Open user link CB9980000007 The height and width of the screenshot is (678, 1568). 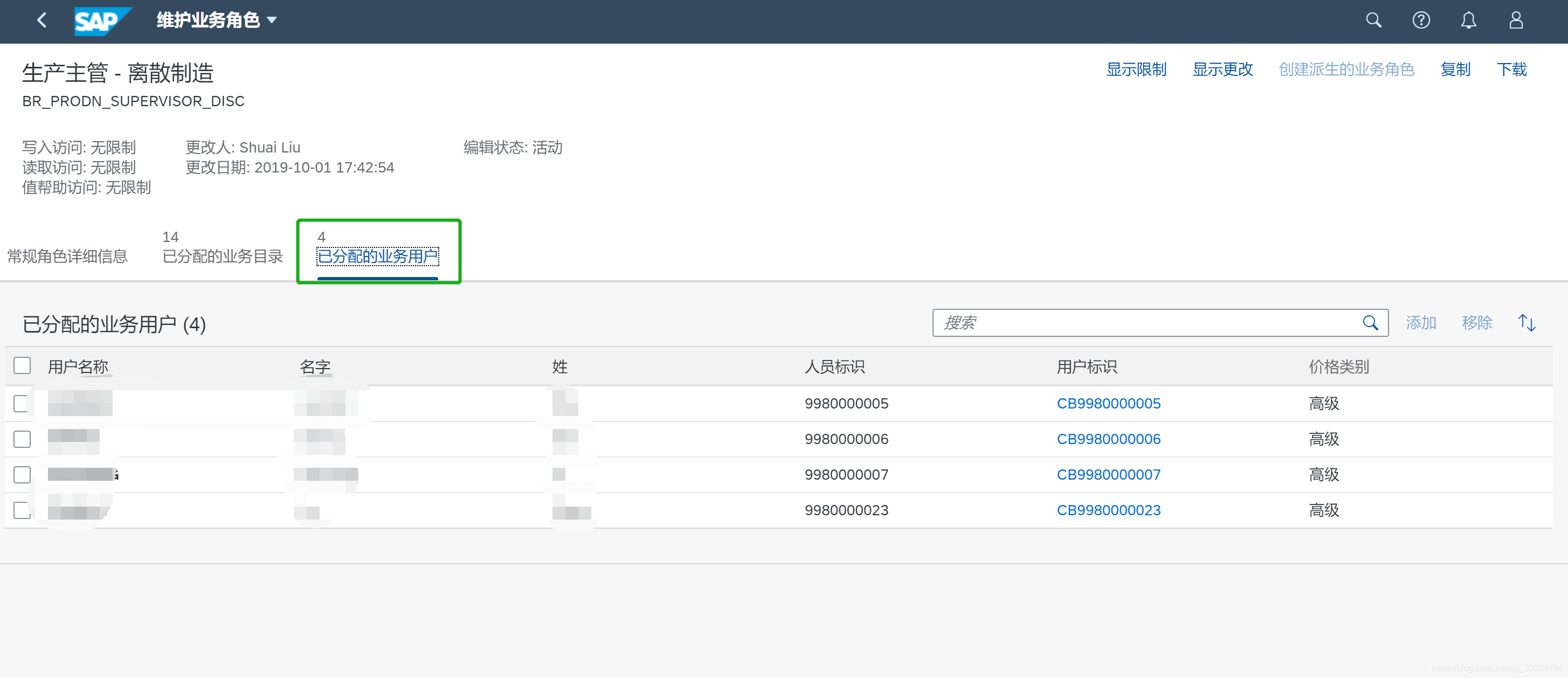pos(1108,474)
